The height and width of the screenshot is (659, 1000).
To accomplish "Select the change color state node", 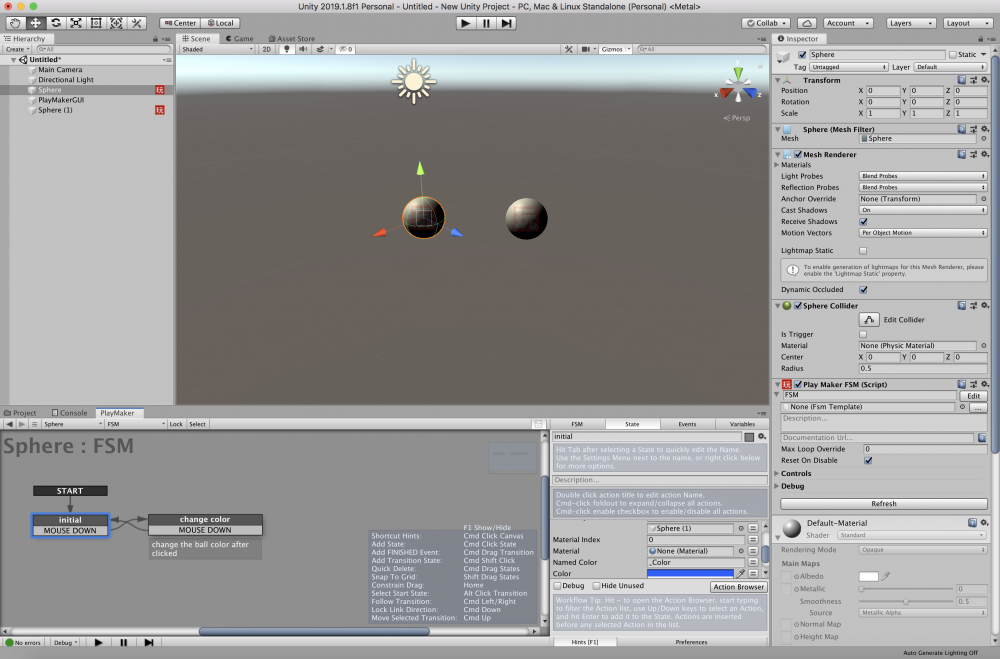I will [205, 524].
